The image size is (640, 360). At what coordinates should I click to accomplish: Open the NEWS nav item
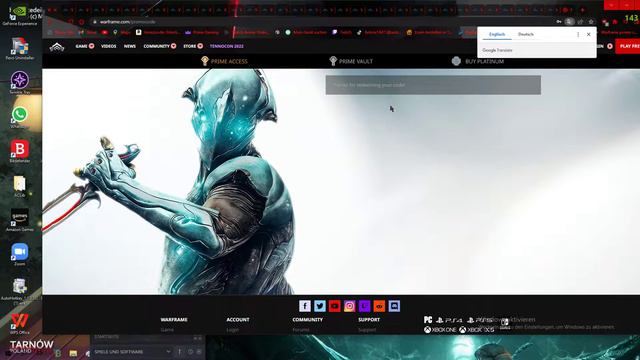click(130, 46)
